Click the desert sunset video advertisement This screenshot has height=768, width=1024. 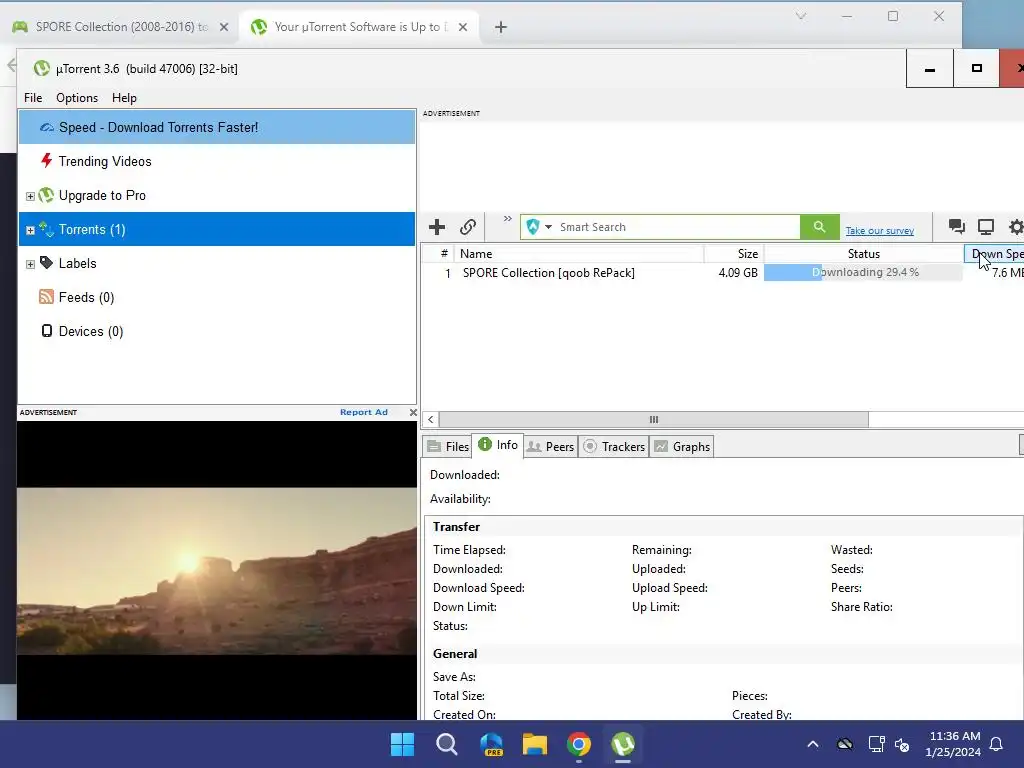point(217,571)
